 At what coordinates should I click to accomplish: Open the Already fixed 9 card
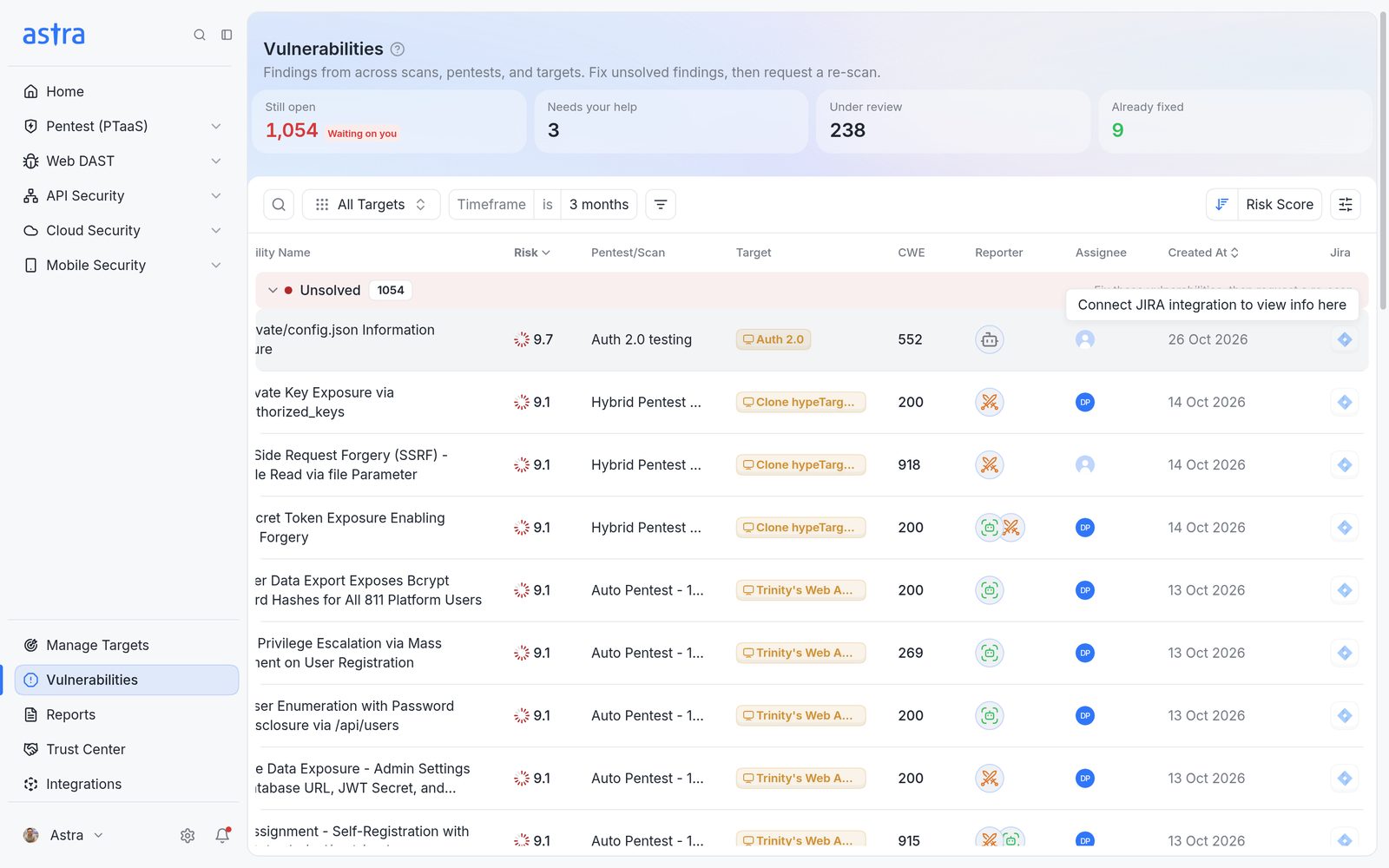1235,122
